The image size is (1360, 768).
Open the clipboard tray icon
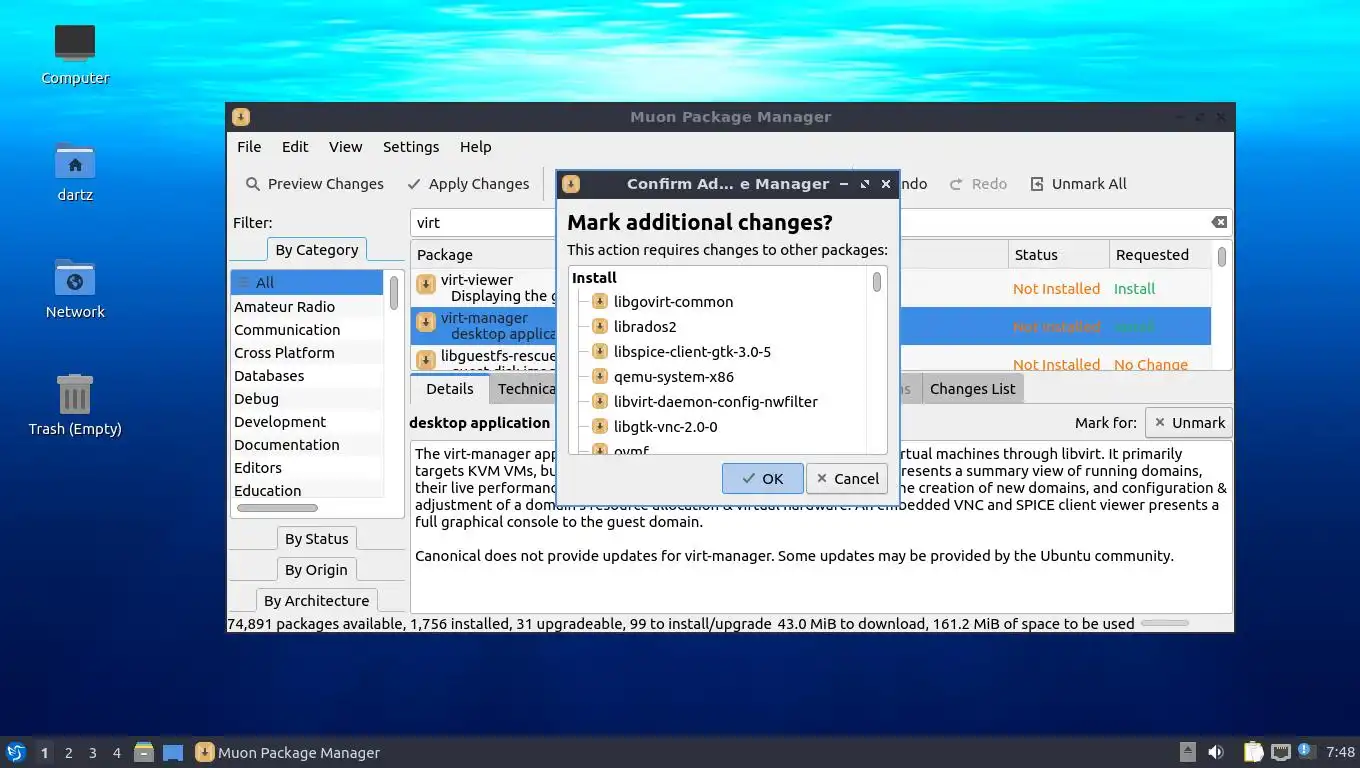(x=1253, y=752)
